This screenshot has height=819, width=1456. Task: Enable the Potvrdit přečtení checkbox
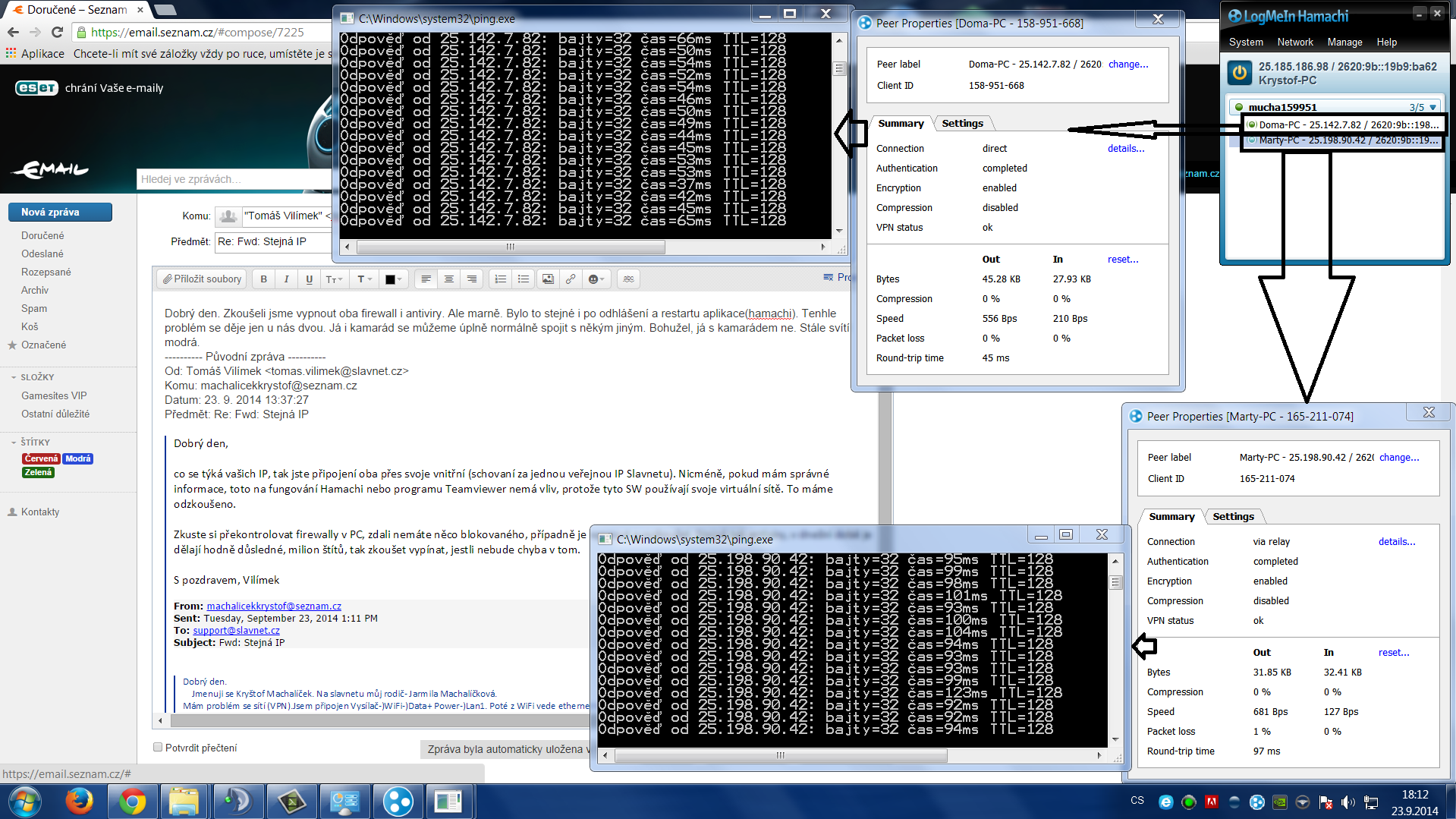point(158,748)
